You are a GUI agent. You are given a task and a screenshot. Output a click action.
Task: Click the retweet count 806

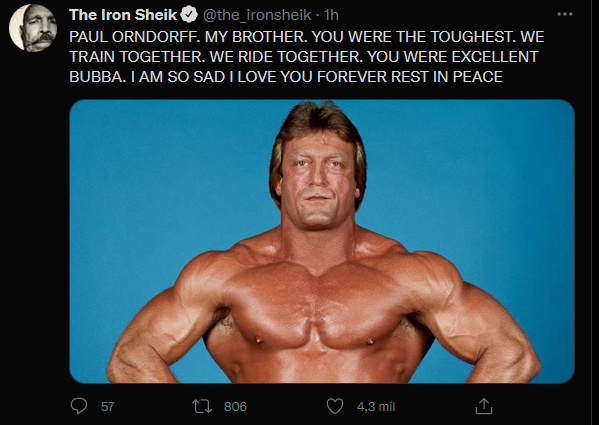(235, 407)
